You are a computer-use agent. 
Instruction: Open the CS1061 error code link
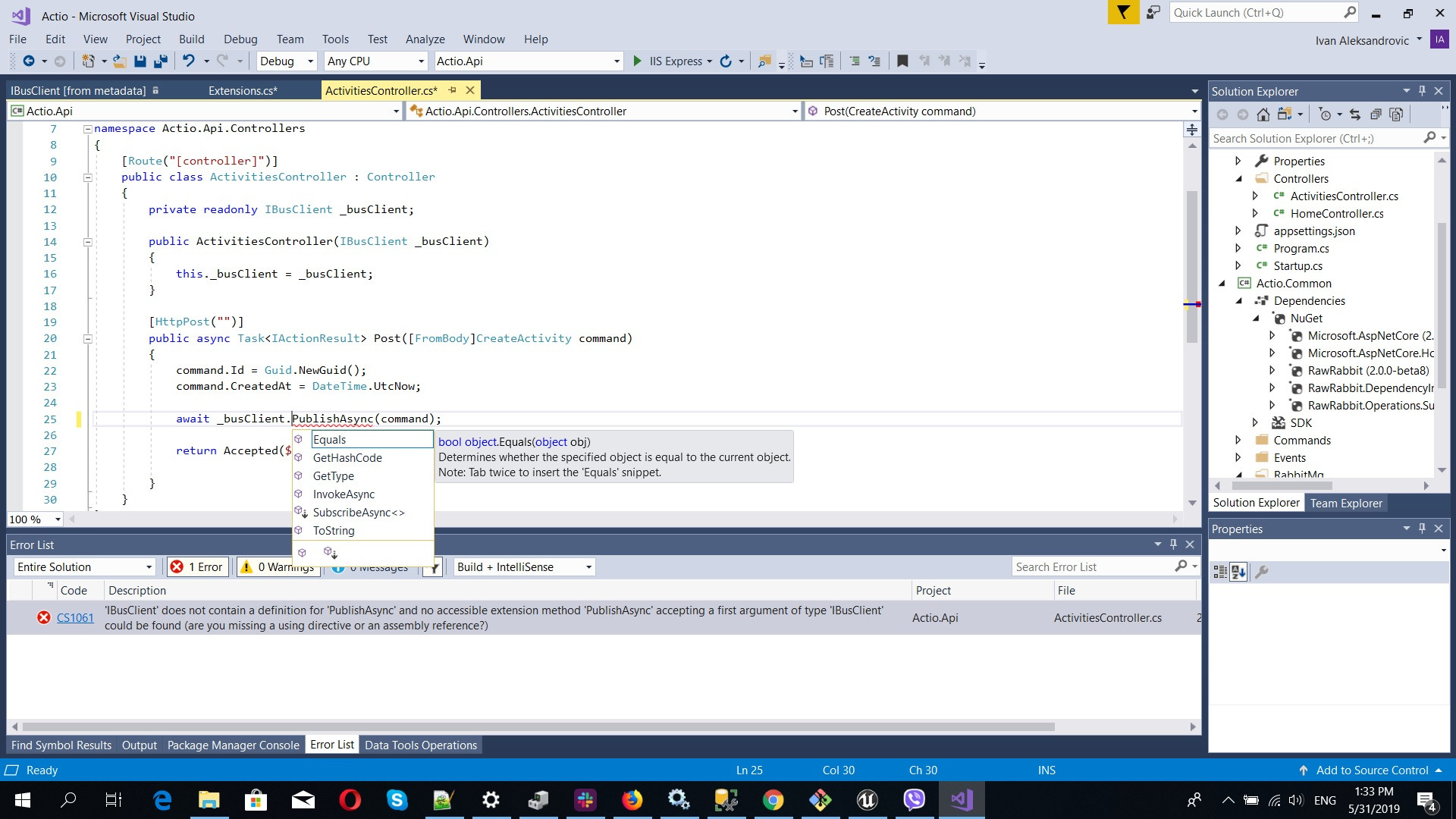(x=75, y=618)
